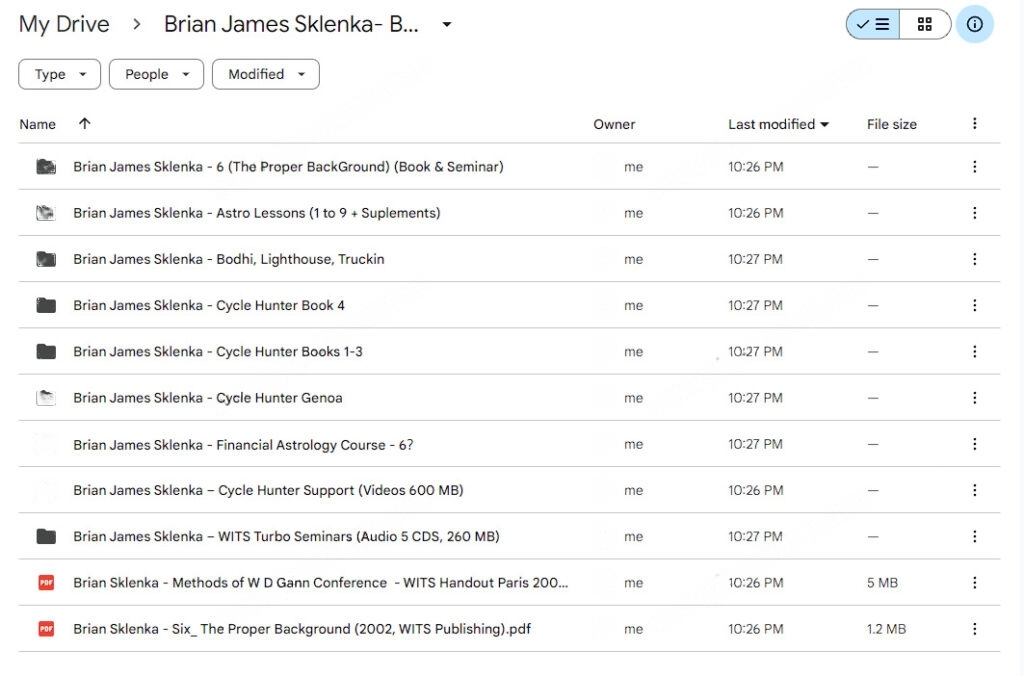Viewport: 1024px width, 676px height.
Task: More actions for Astro Lessons folder
Action: [974, 213]
